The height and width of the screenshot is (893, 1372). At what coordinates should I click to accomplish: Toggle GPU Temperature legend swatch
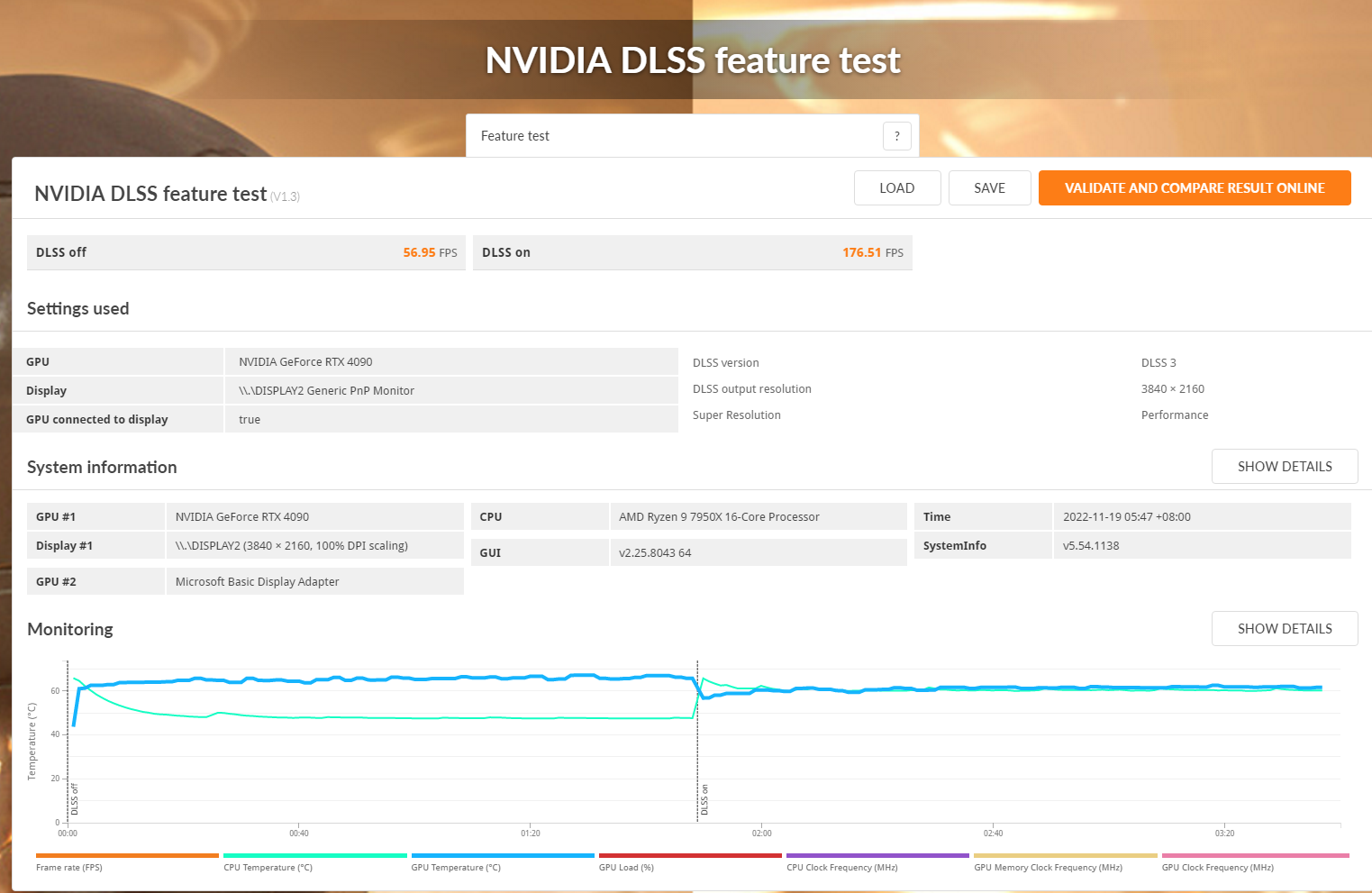(x=503, y=855)
